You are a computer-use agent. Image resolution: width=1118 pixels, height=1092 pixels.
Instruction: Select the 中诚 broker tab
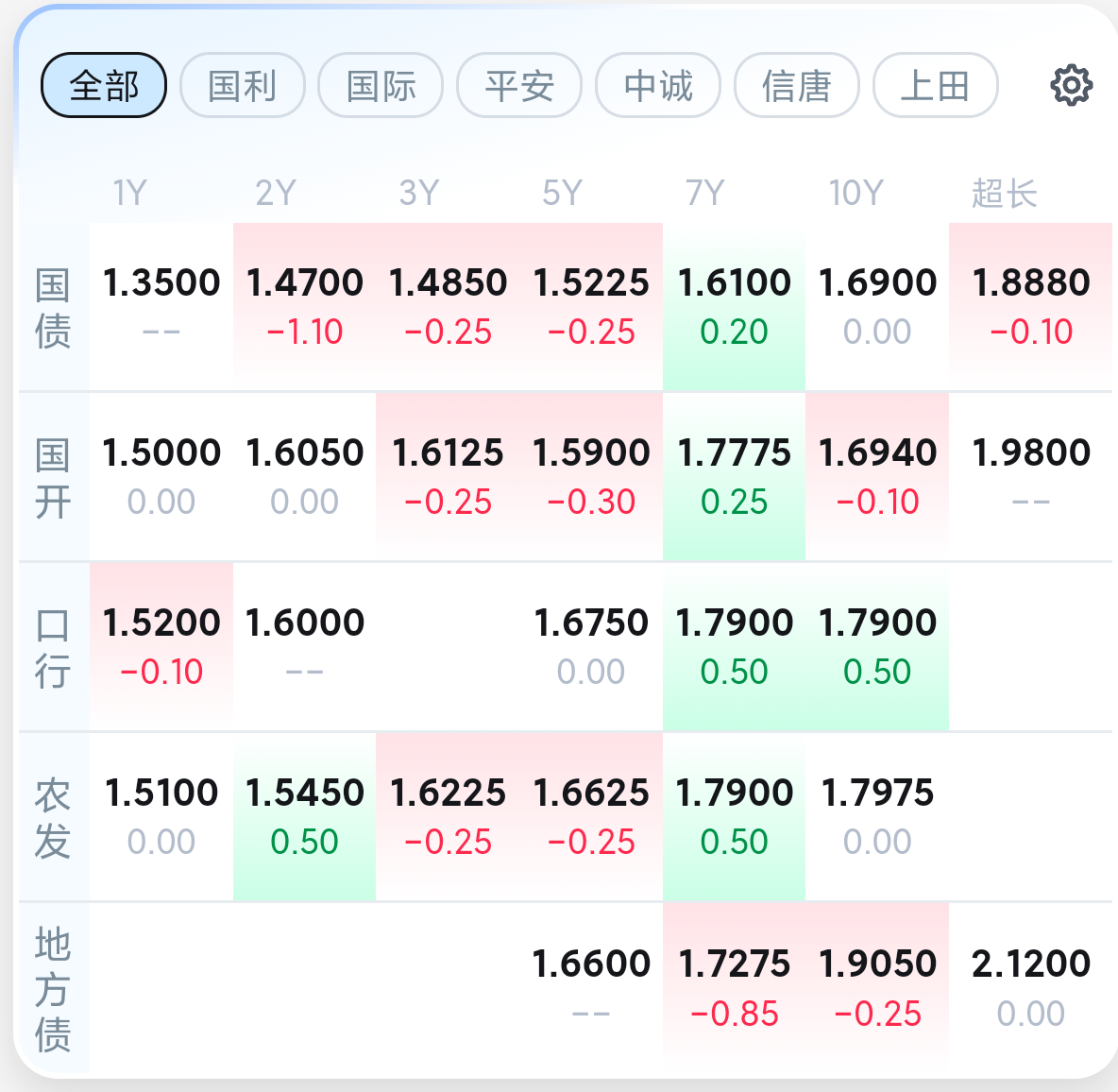click(x=658, y=86)
